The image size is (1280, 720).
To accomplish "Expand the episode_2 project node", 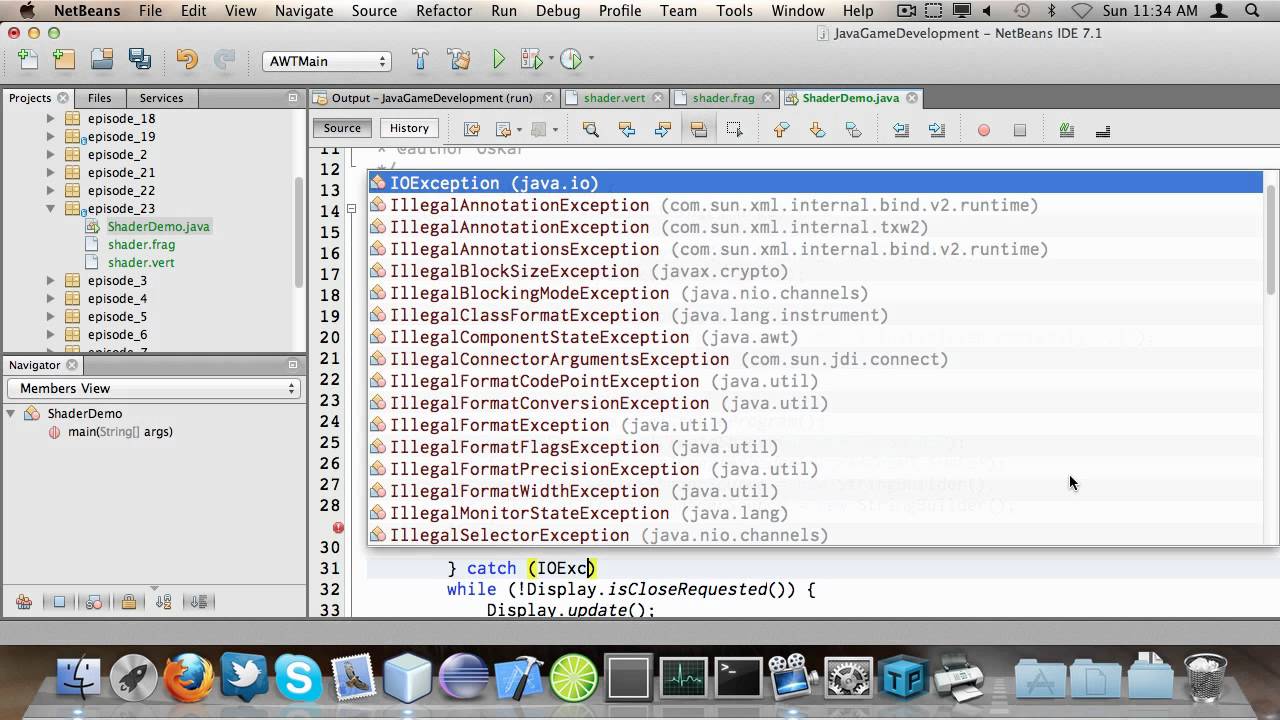I will 51,154.
